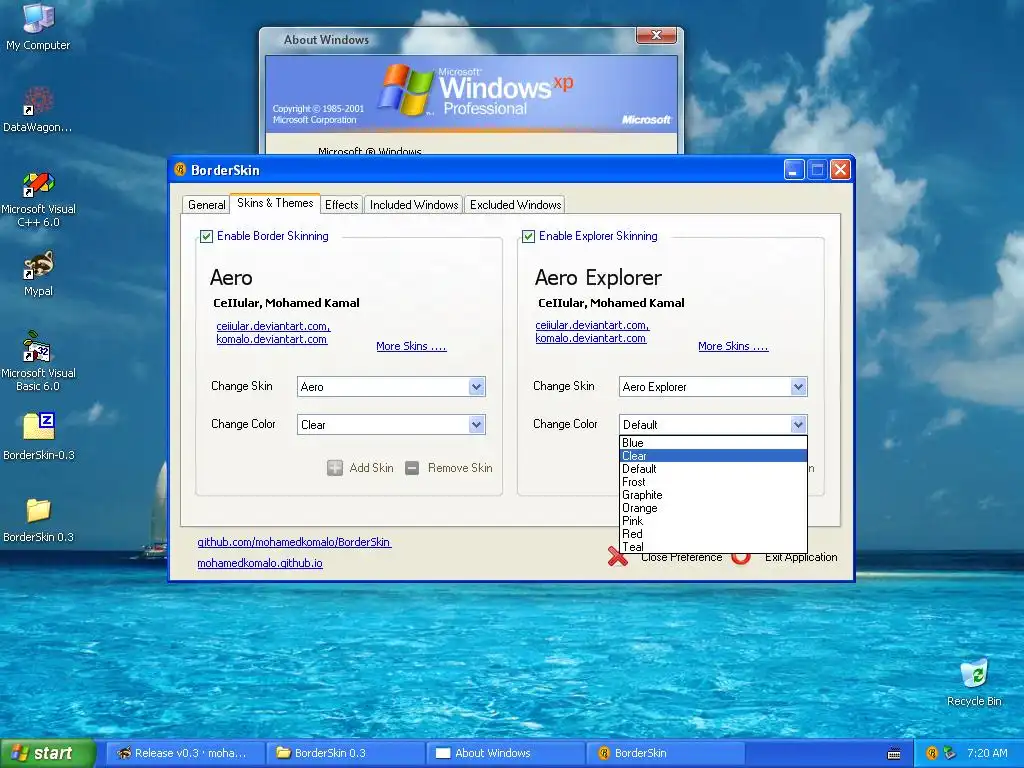Screen dimensions: 1024x768
Task: Open the Clear Change Color dropdown
Action: (477, 424)
